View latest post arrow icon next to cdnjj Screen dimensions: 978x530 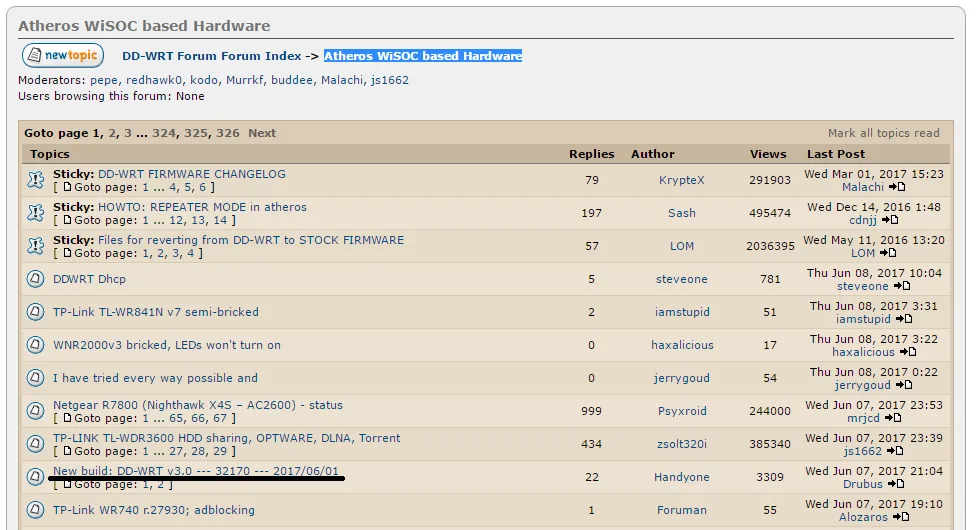click(890, 220)
